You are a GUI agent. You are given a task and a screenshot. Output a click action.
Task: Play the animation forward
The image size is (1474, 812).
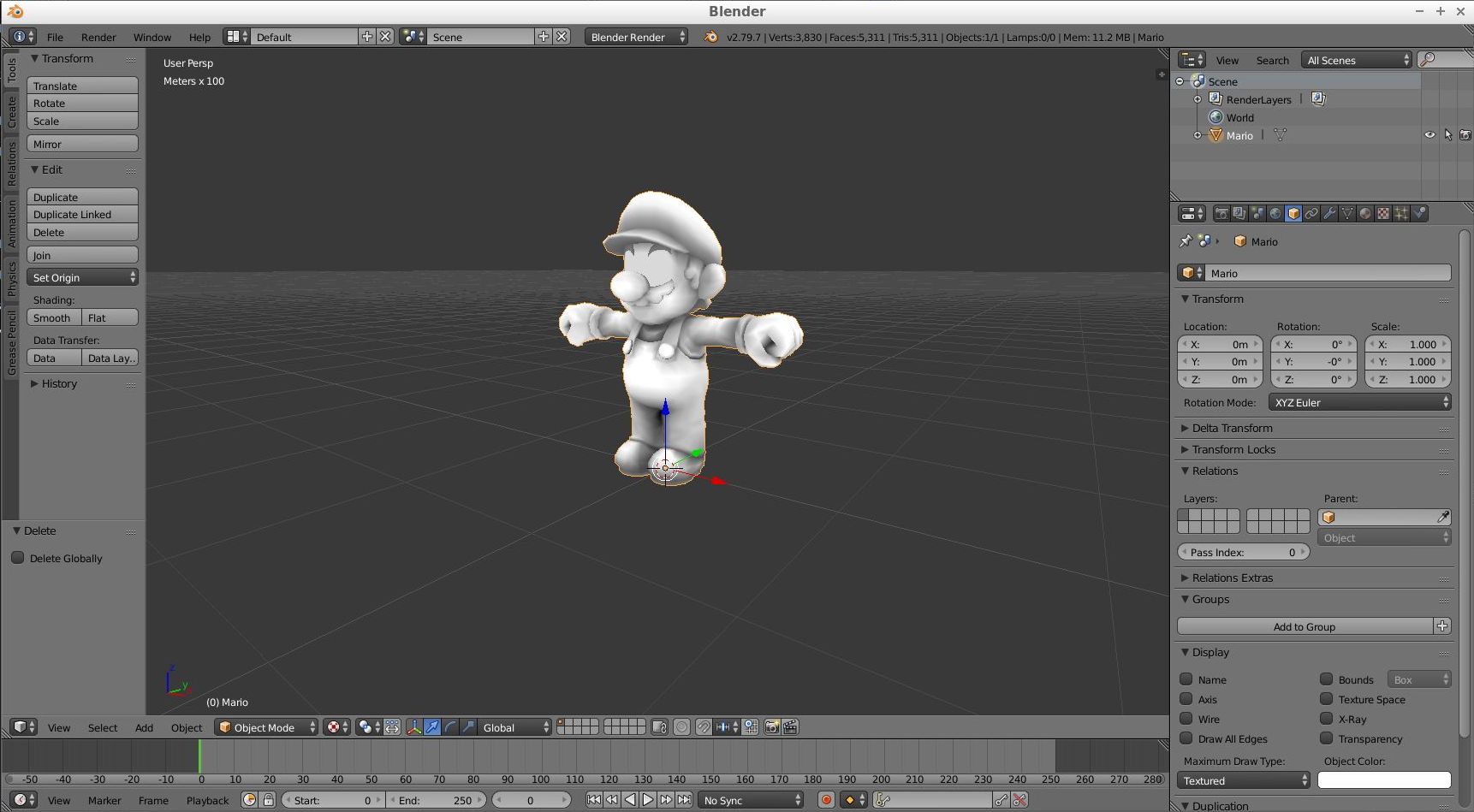pos(647,800)
